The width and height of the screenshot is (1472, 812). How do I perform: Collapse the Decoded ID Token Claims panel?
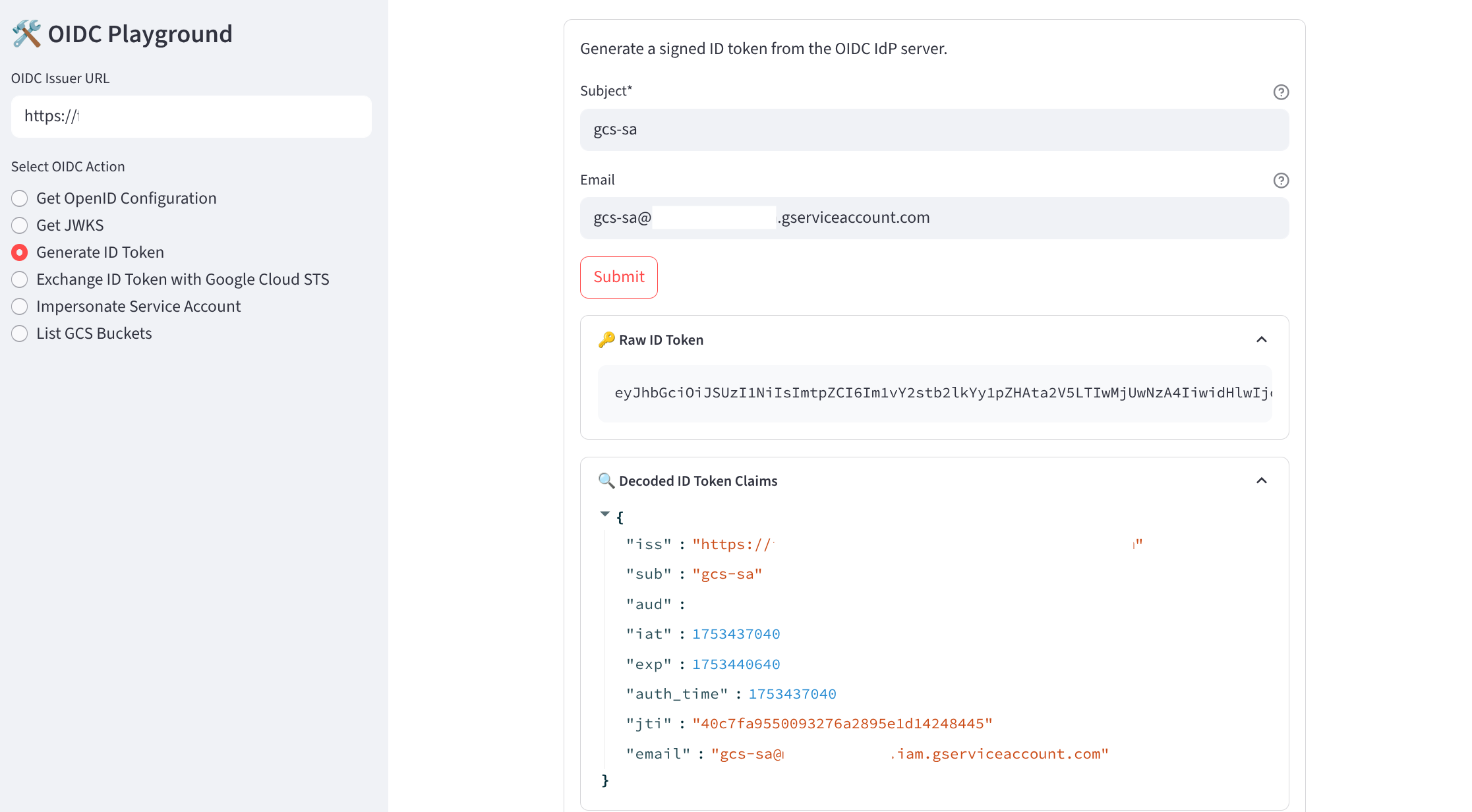(1262, 480)
